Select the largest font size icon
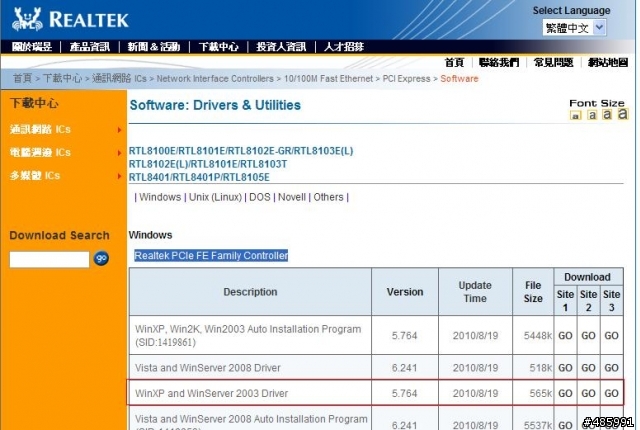This screenshot has height=430, width=640. click(622, 114)
